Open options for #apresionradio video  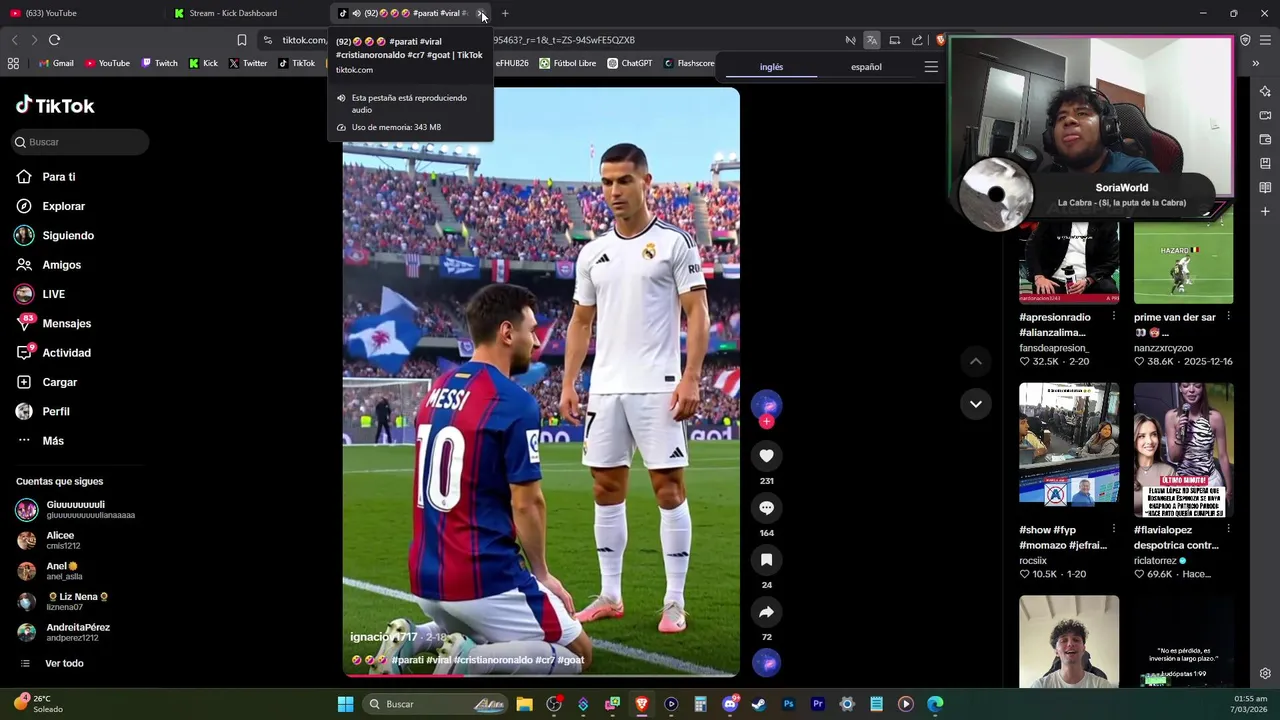coord(1113,317)
